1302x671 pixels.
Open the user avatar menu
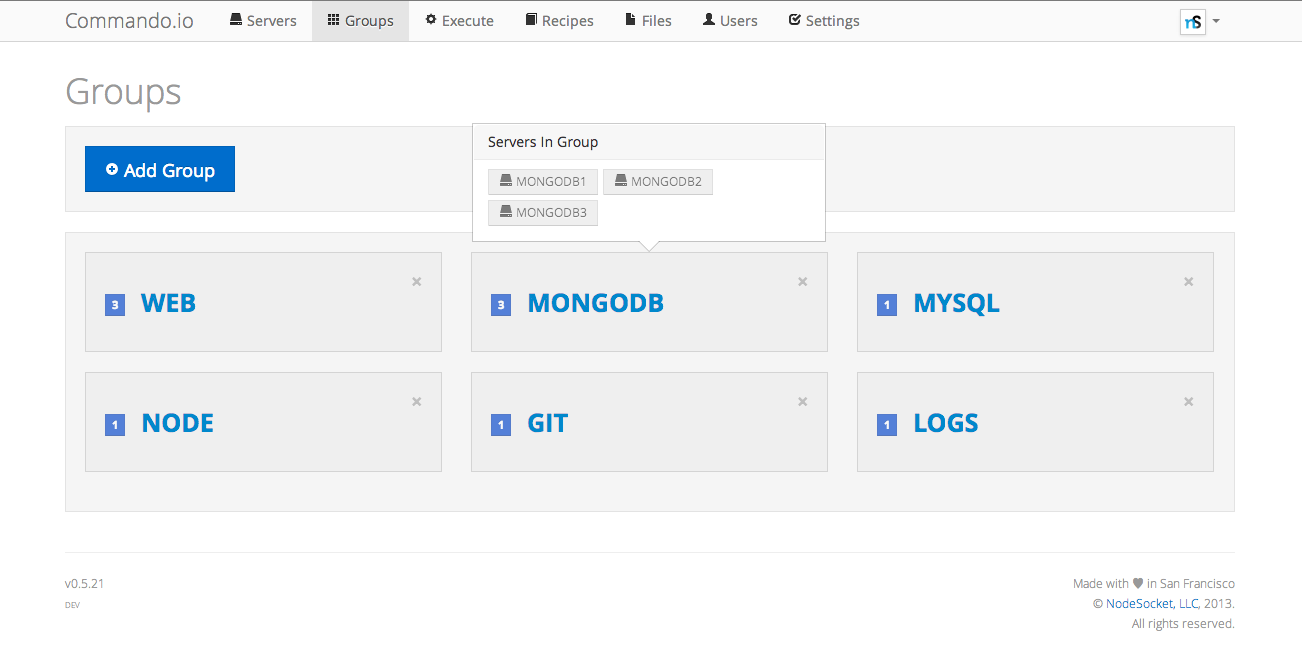[x=1193, y=21]
